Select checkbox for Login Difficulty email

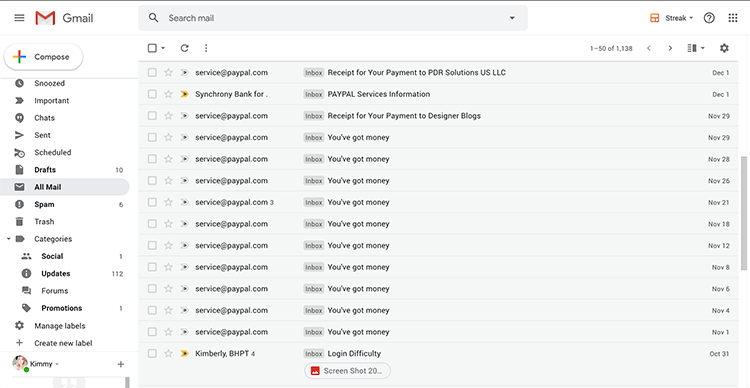click(x=152, y=354)
